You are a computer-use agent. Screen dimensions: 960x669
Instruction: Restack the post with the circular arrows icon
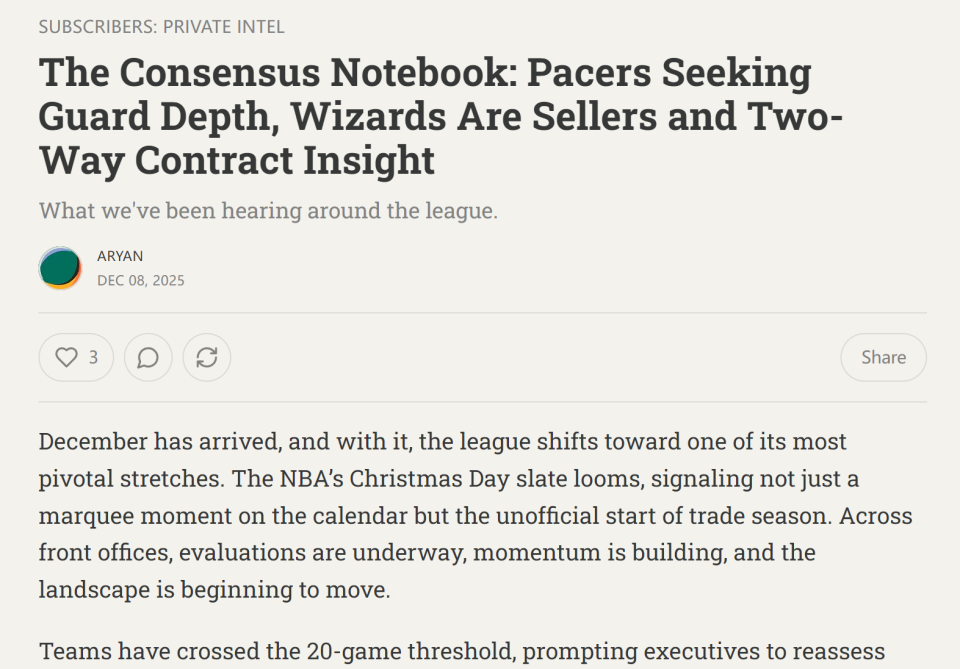pos(207,357)
